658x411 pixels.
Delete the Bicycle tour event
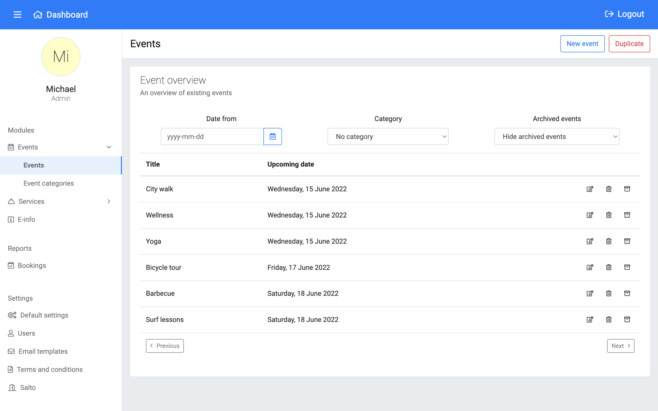pyautogui.click(x=608, y=267)
